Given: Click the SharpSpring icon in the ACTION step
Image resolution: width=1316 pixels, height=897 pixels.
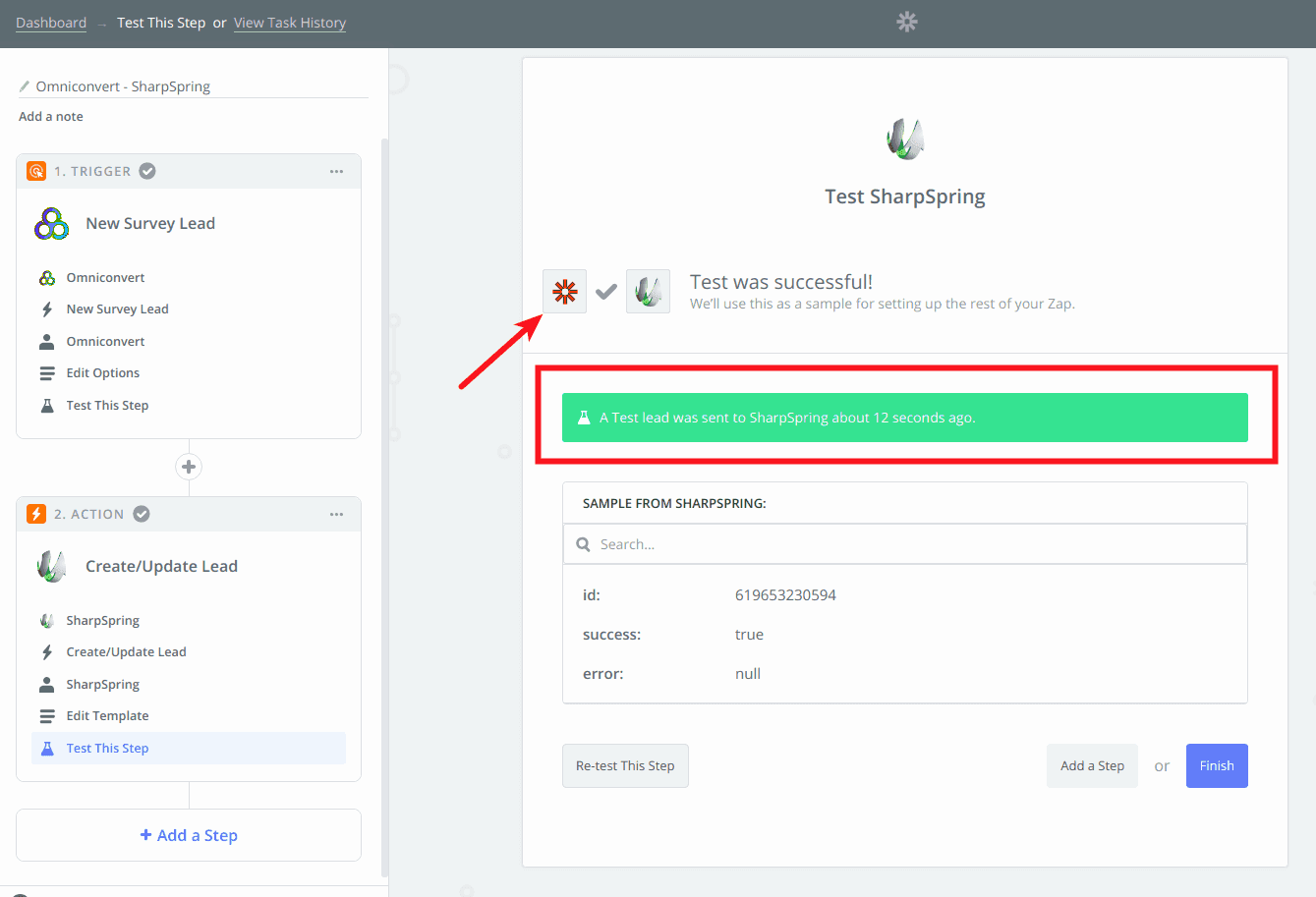Looking at the screenshot, I should click(x=45, y=620).
